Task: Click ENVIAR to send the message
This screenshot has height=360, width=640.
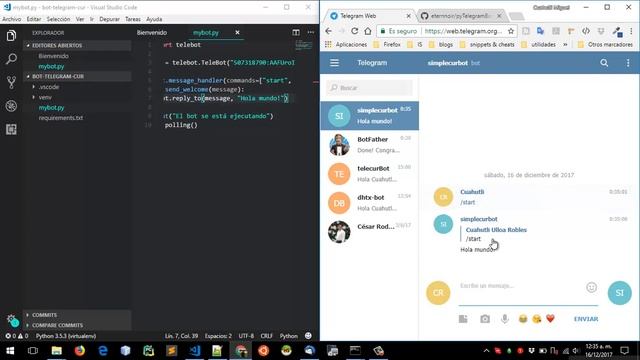Action: tap(586, 319)
